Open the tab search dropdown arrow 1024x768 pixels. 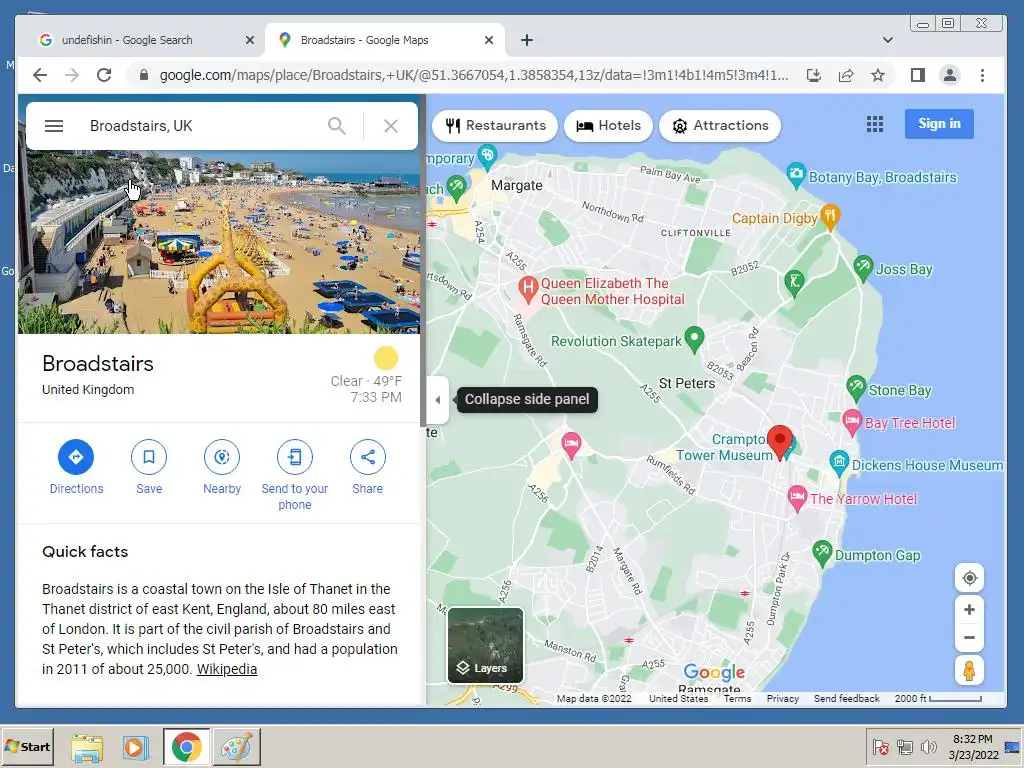(888, 40)
